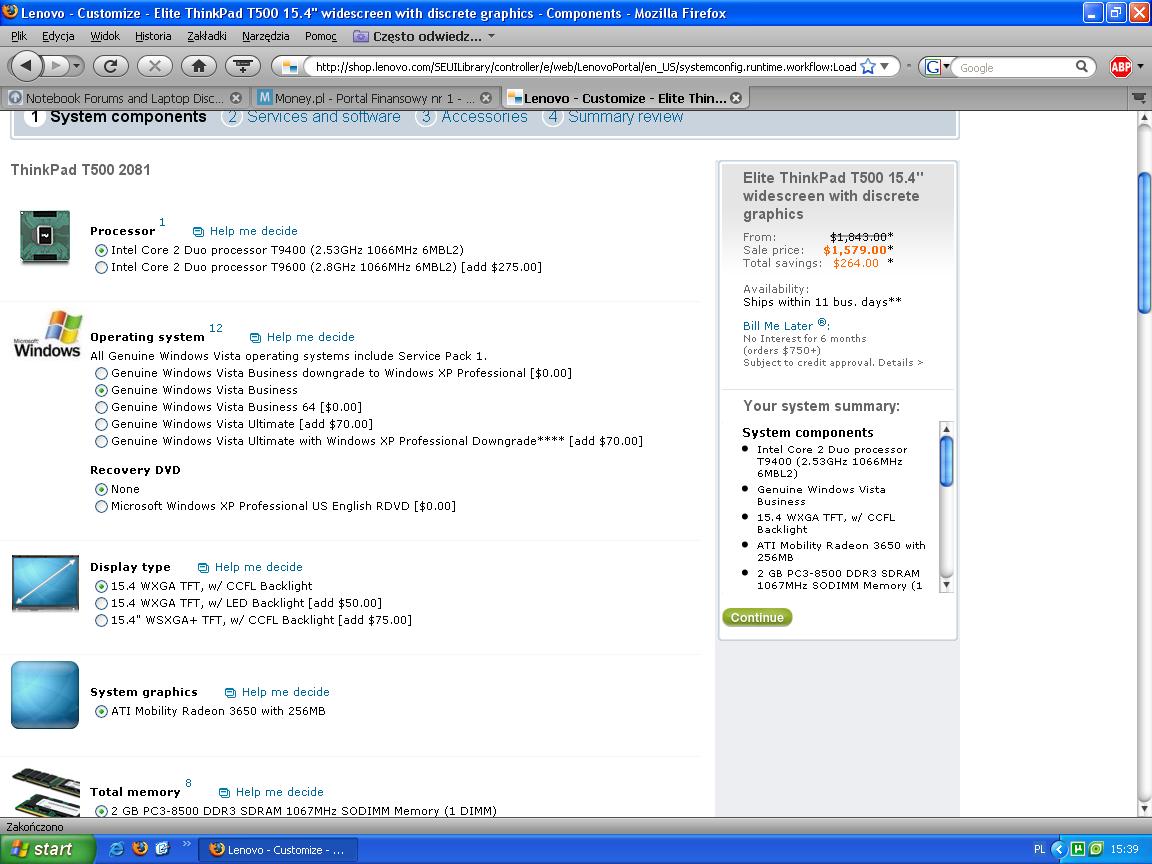This screenshot has height=864, width=1152.
Task: Select 15.4 WXGA LED Backlight display
Action: [101, 603]
